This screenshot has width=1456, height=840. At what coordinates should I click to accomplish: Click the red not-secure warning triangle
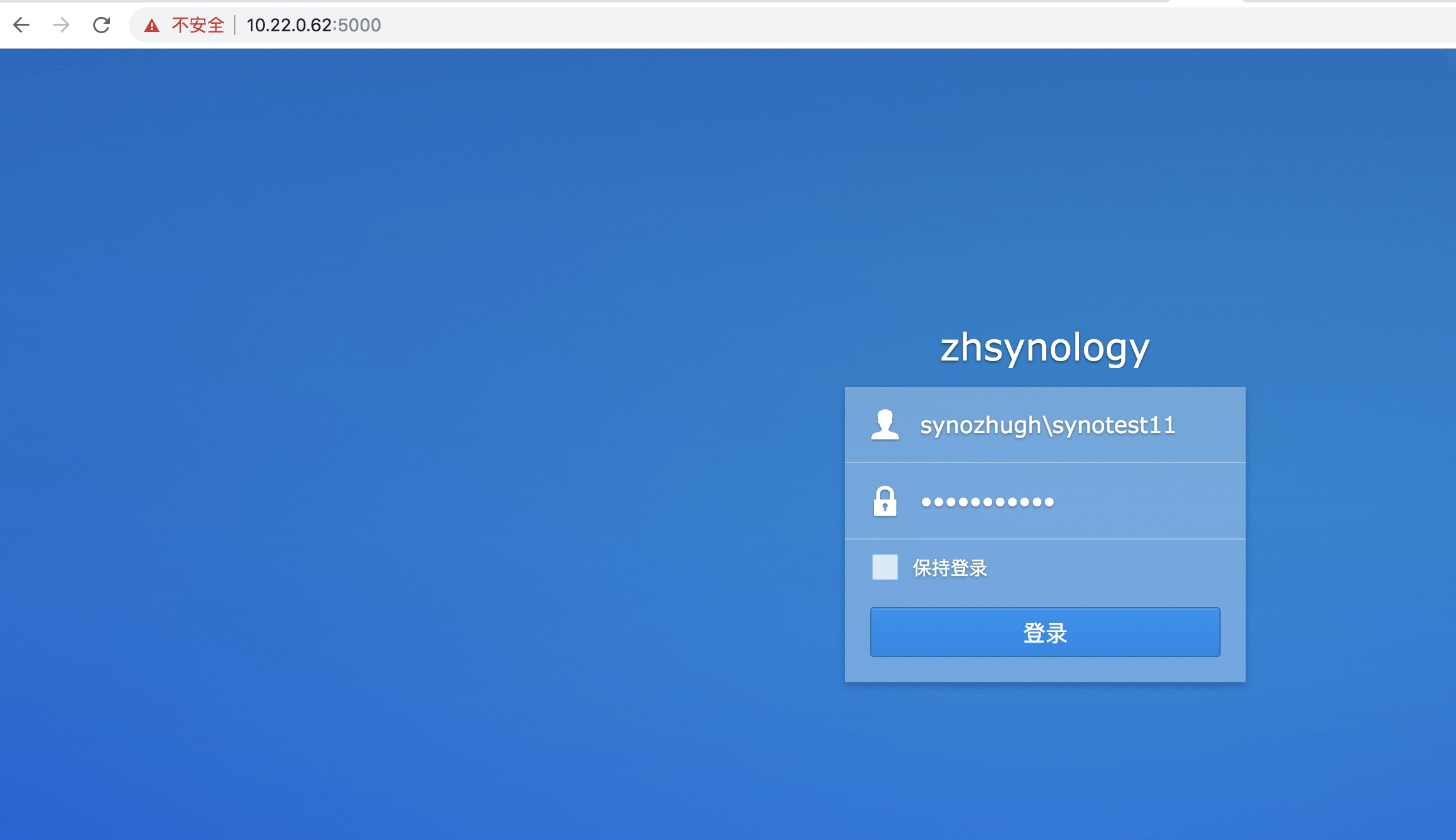(x=151, y=26)
